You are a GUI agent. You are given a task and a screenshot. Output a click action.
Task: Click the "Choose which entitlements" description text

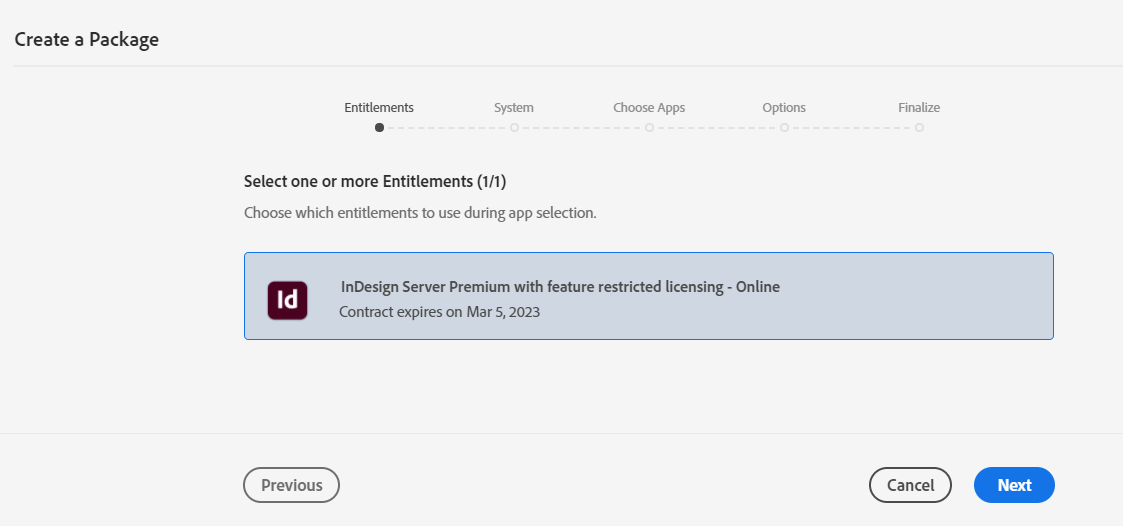420,213
